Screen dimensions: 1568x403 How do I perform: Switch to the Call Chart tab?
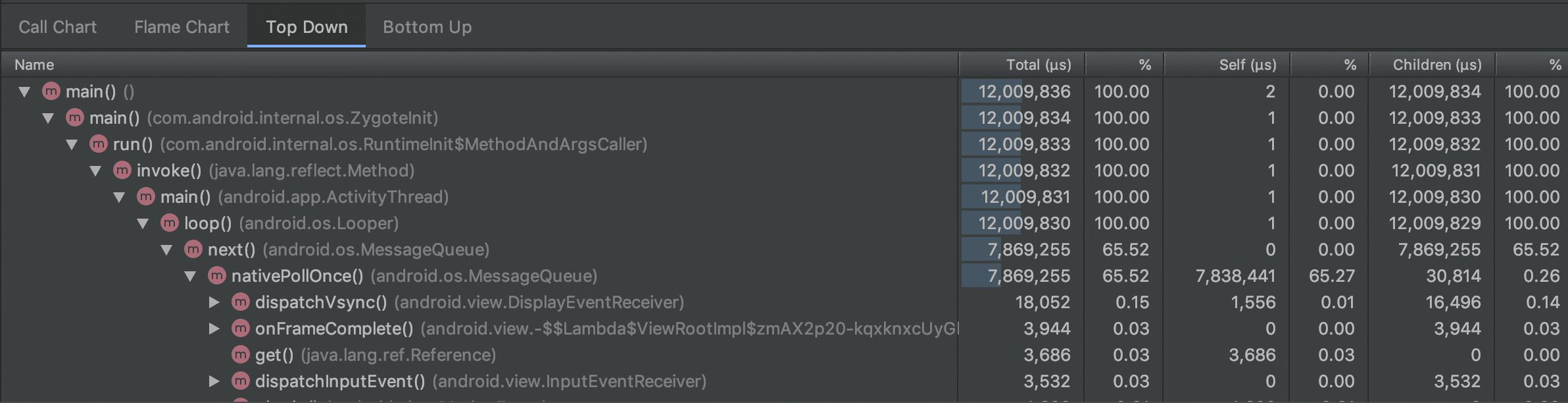coord(58,27)
